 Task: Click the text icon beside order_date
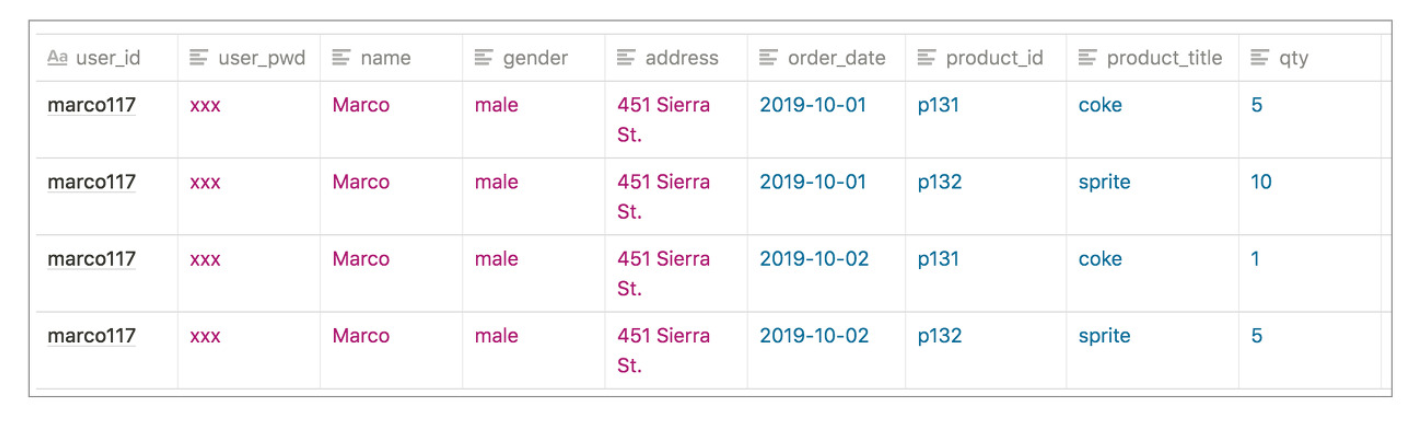768,58
